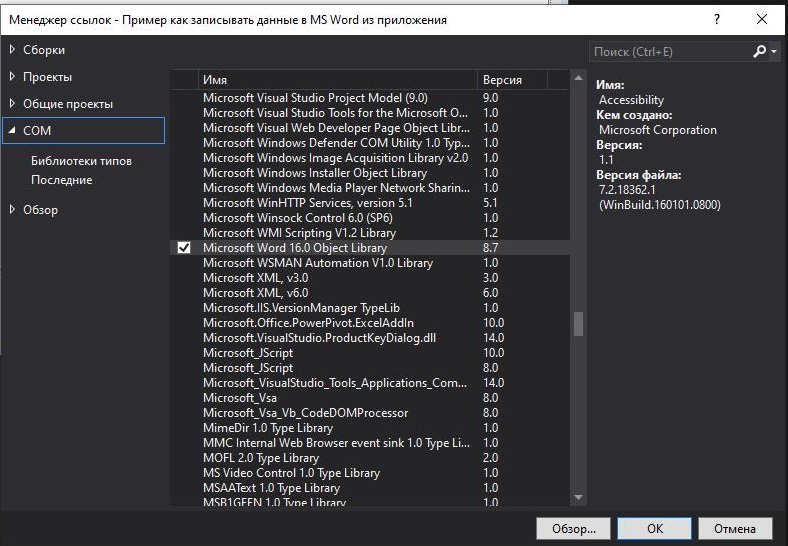
Task: Confirm with the OK button
Action: pyautogui.click(x=655, y=528)
